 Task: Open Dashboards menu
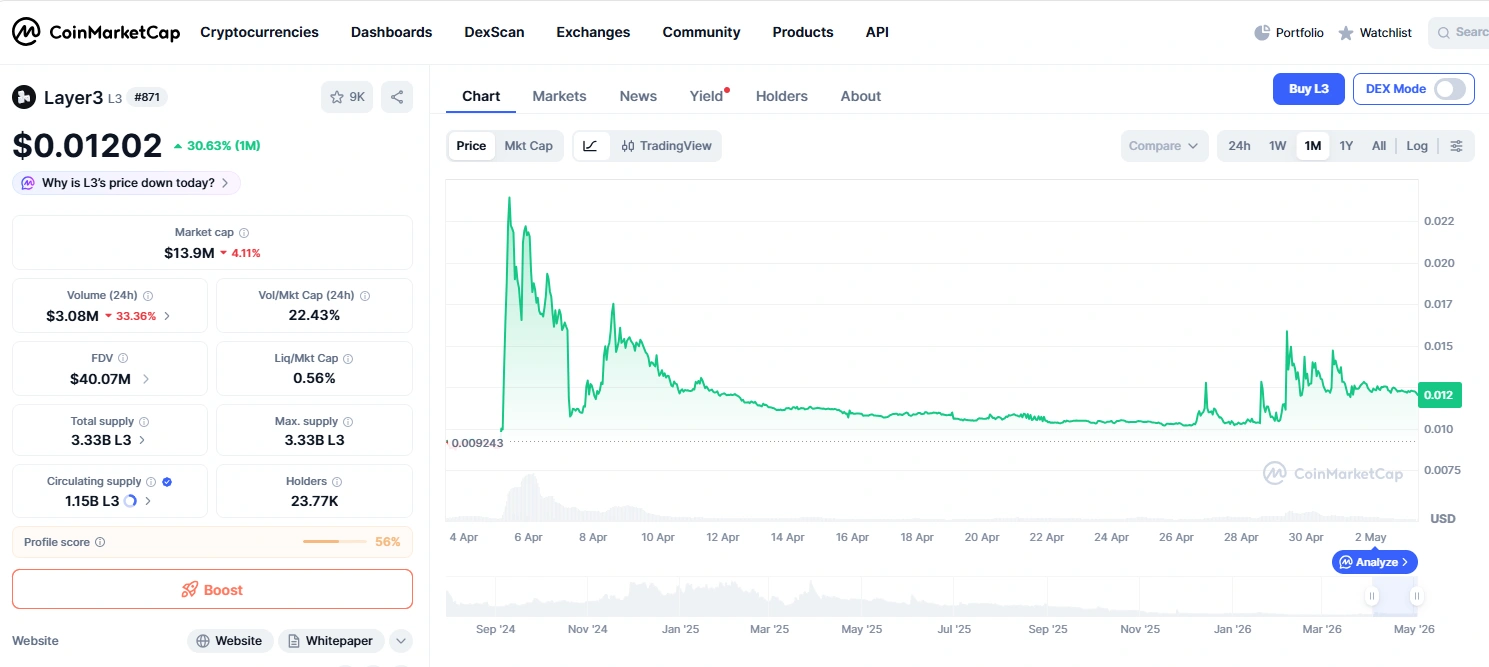[391, 32]
